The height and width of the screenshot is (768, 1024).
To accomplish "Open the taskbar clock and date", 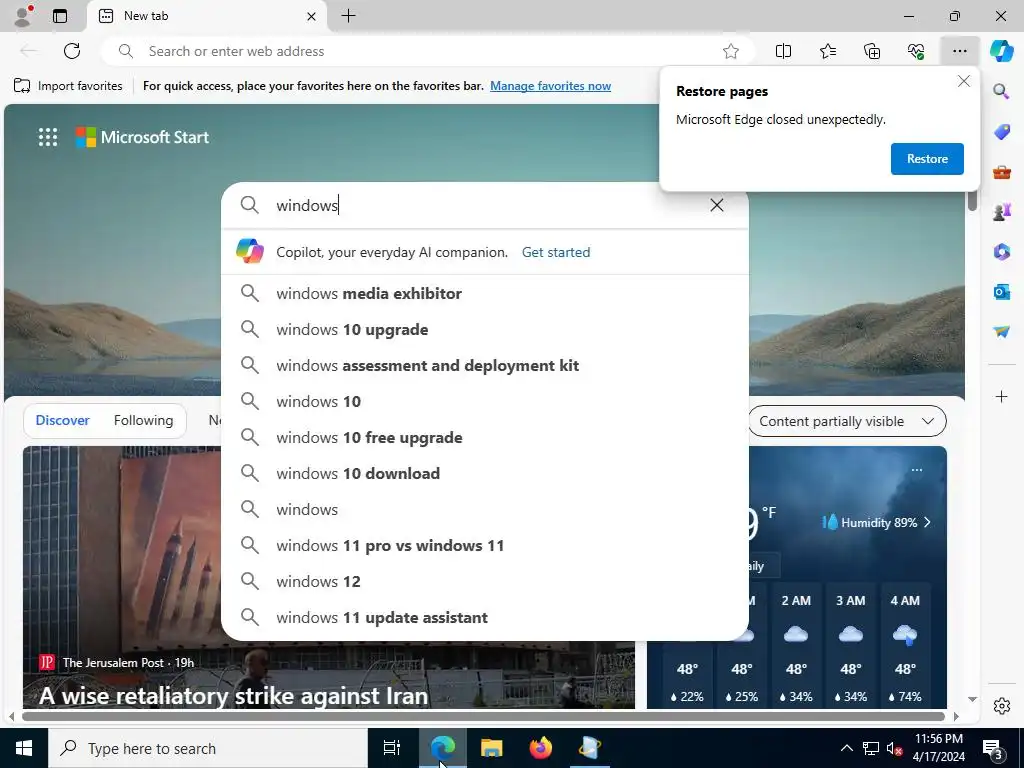I will click(x=939, y=748).
